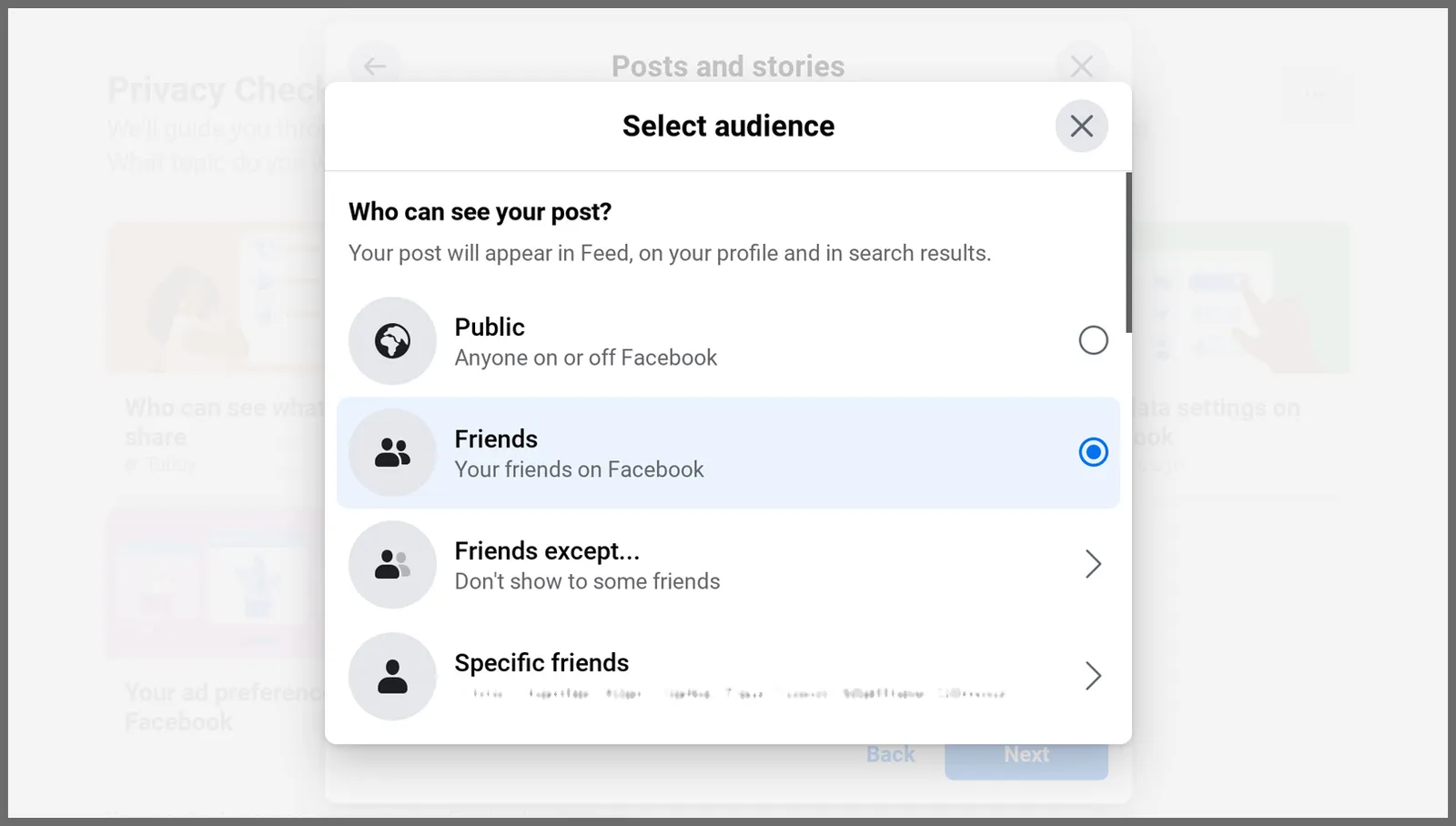Expand Friends except chevron arrow
This screenshot has width=1456, height=826.
[x=1093, y=564]
